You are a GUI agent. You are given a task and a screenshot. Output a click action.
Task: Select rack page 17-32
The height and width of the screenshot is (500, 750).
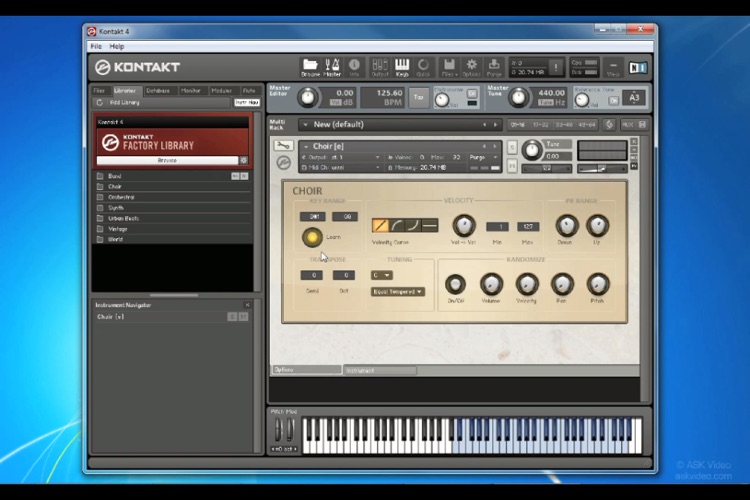coord(540,124)
